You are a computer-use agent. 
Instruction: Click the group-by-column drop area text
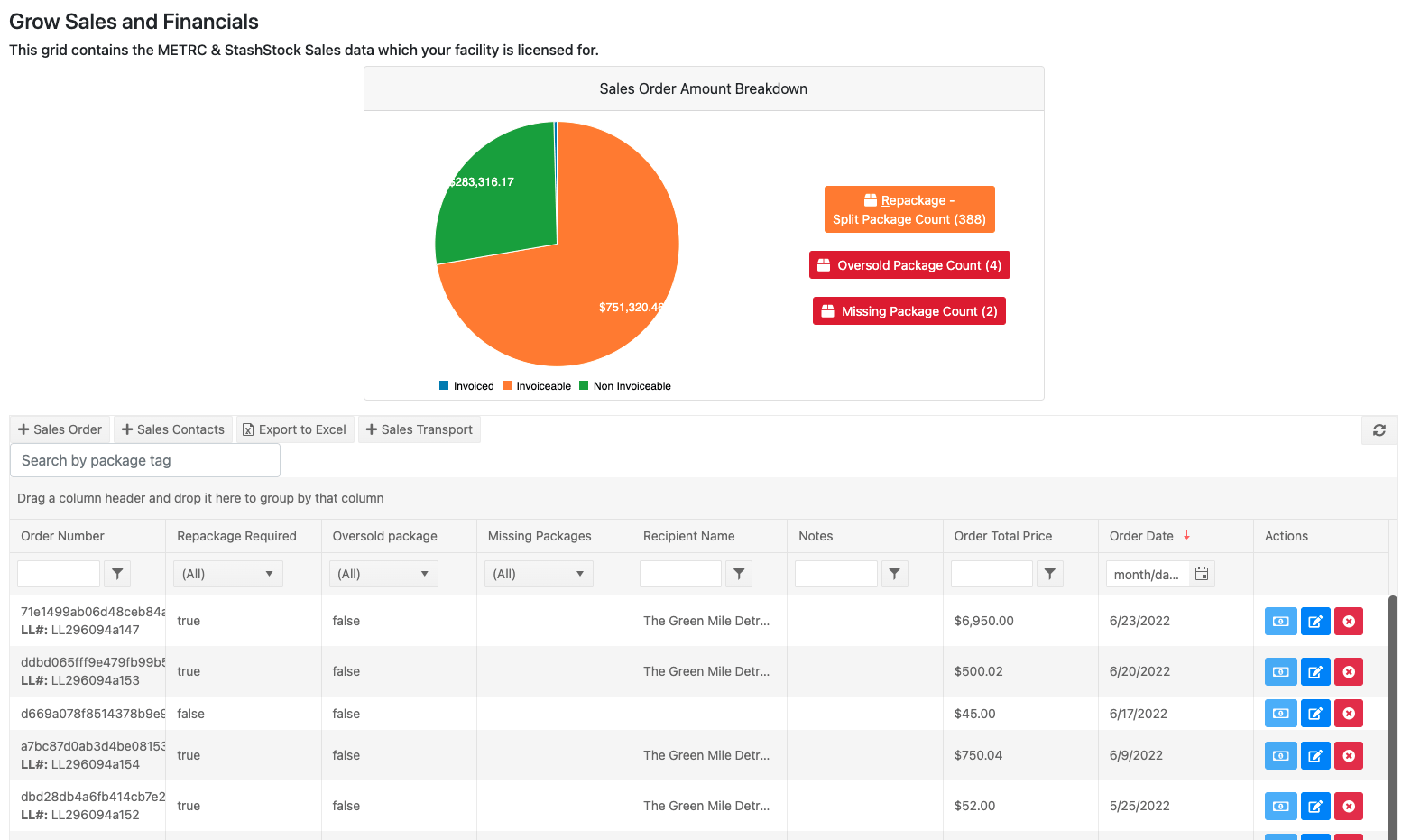click(x=200, y=498)
